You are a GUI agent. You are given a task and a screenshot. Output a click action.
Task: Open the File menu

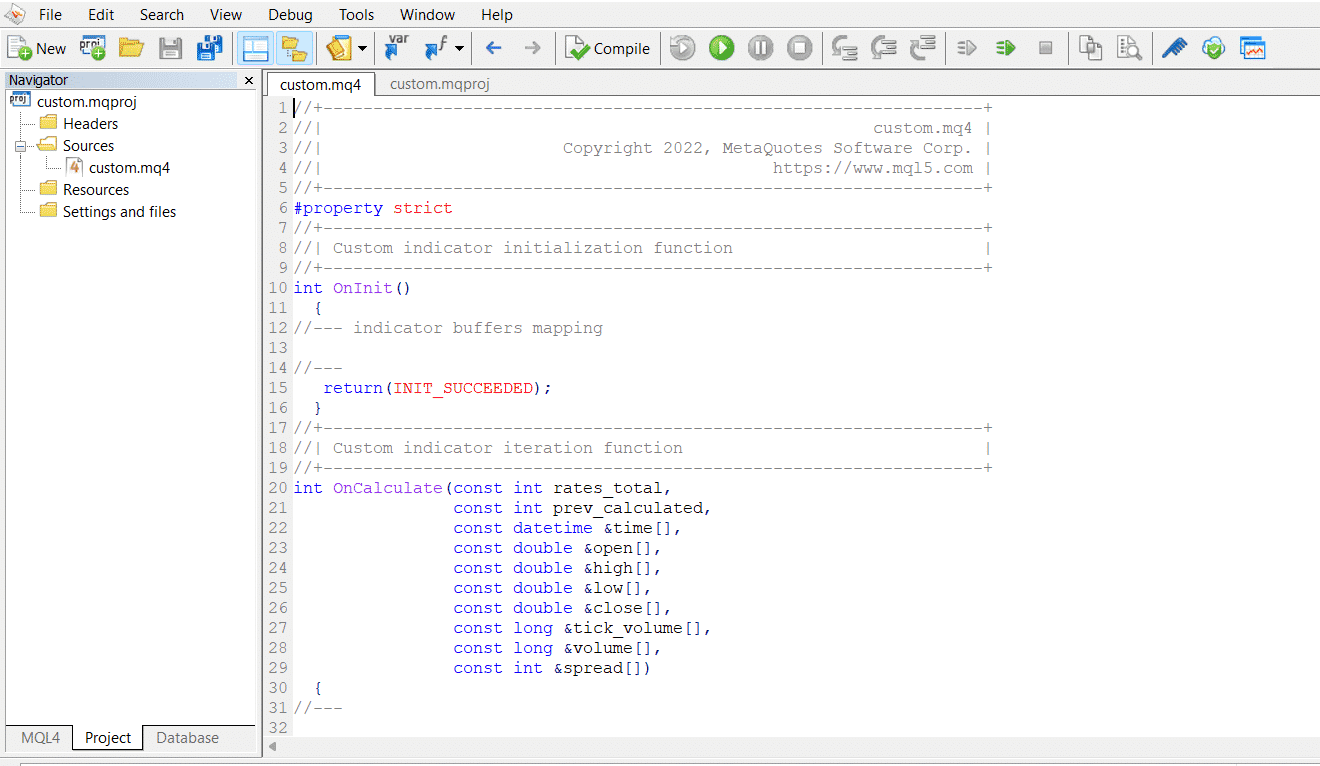coord(50,15)
